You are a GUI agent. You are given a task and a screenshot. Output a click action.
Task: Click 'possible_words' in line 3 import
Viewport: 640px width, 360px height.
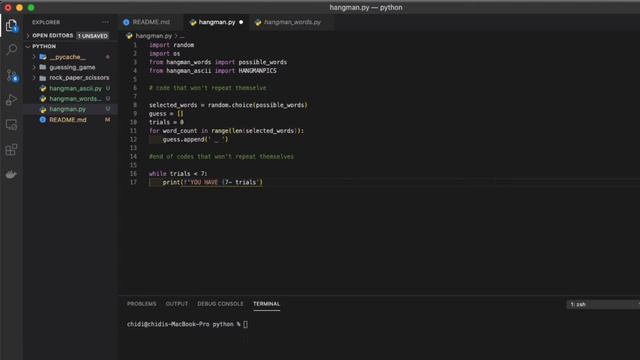point(262,62)
